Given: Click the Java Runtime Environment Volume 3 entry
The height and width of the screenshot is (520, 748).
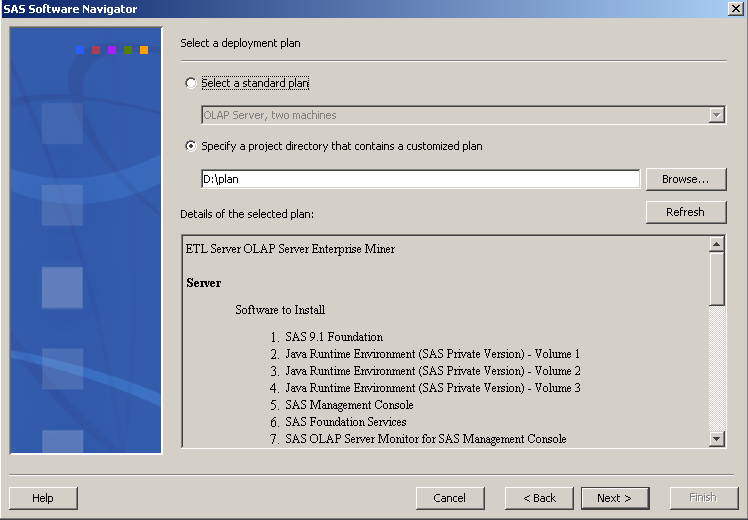Looking at the screenshot, I should point(433,388).
